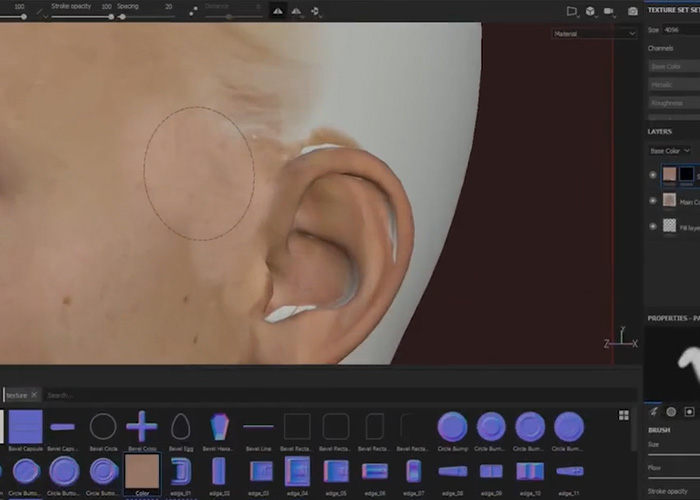The height and width of the screenshot is (500, 700).
Task: Pick the Bevel Circle alpha icon
Action: tap(103, 427)
